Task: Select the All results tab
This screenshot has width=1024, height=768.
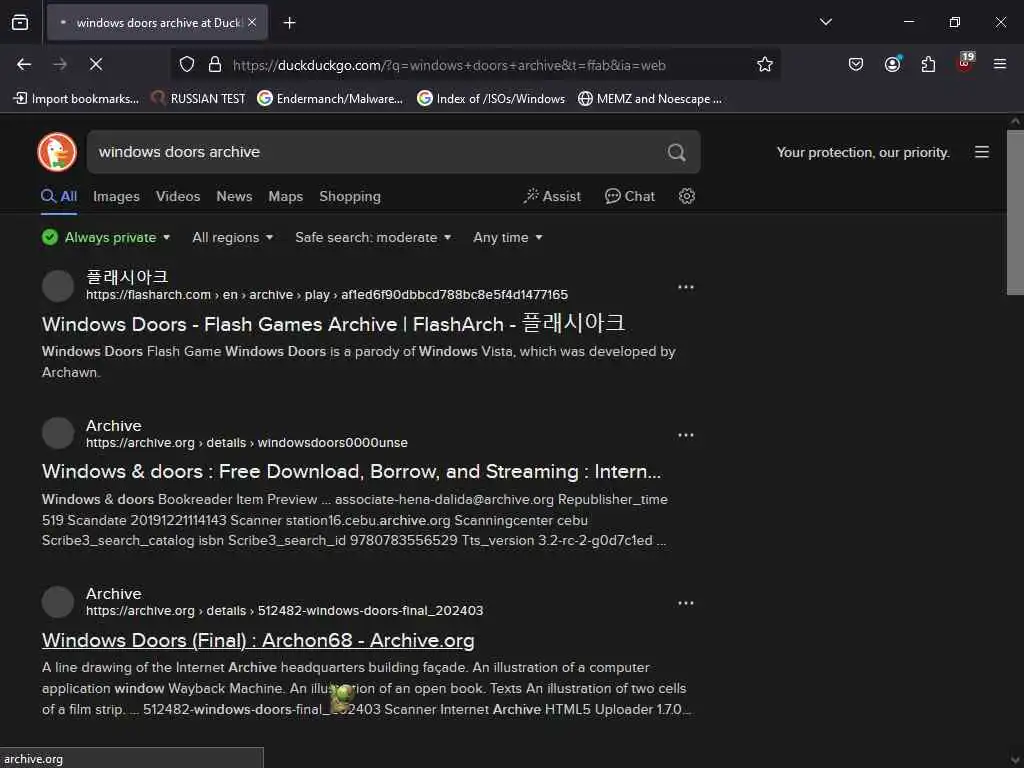Action: [59, 196]
